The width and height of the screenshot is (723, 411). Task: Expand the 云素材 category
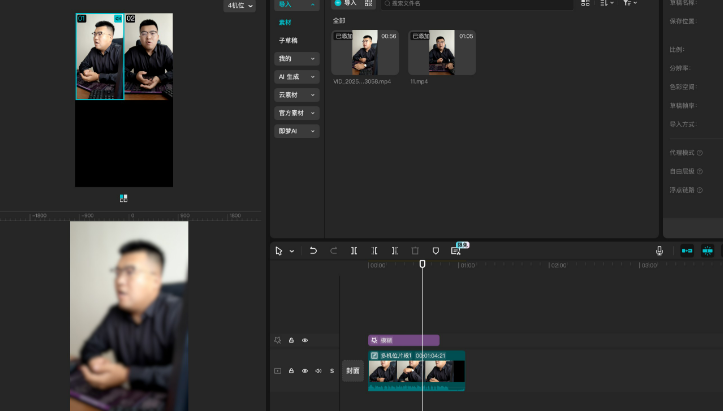(296, 95)
